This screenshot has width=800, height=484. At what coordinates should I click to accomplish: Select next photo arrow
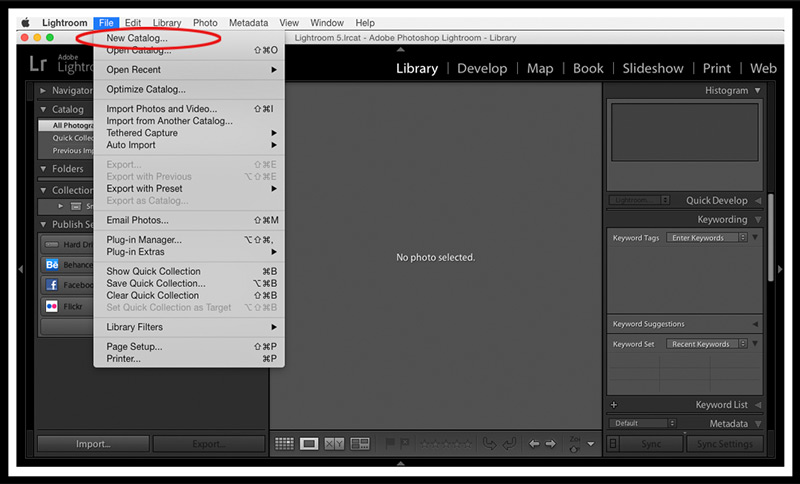point(550,444)
